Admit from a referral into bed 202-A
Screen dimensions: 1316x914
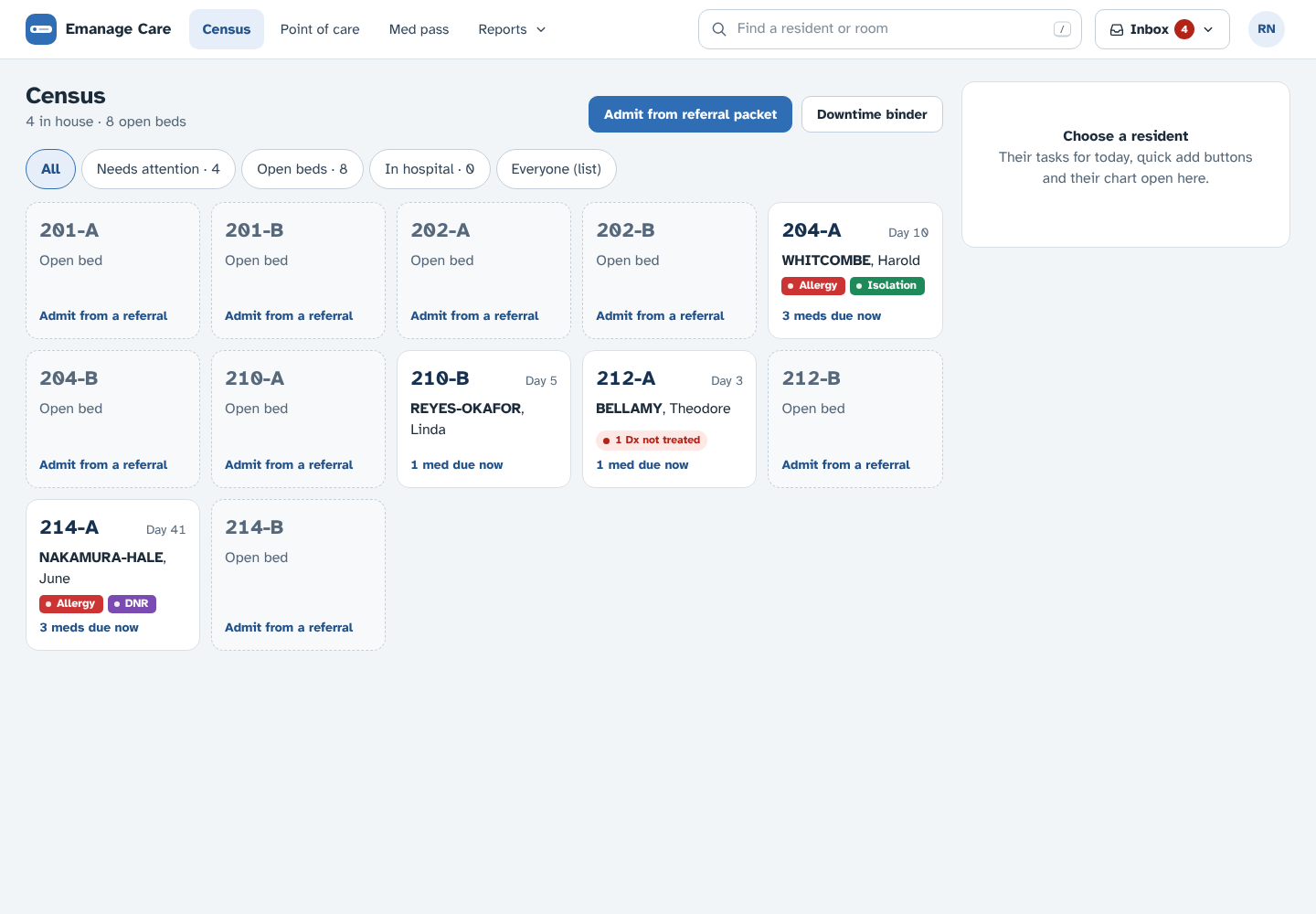tap(474, 315)
